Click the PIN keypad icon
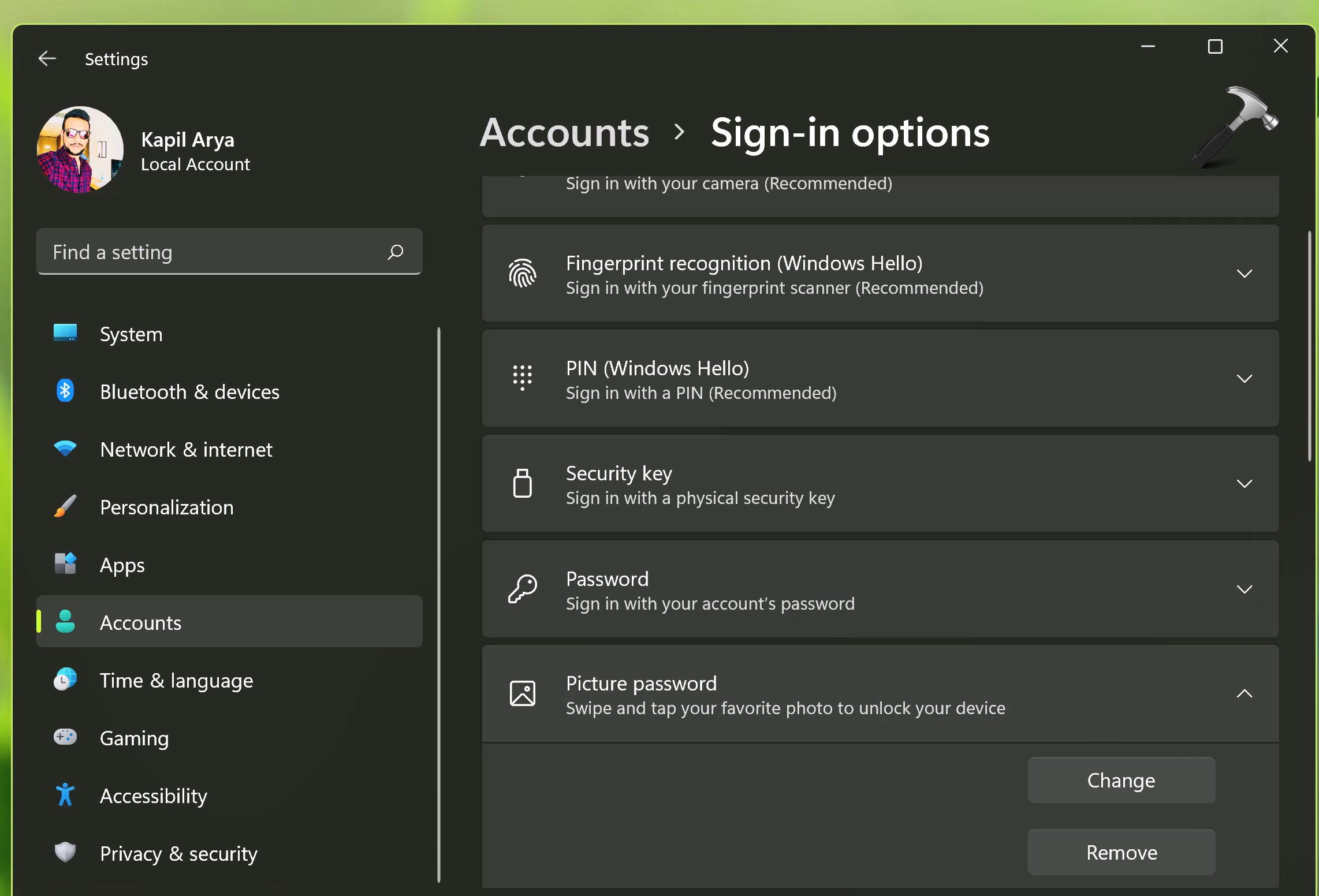This screenshot has width=1319, height=896. click(522, 378)
